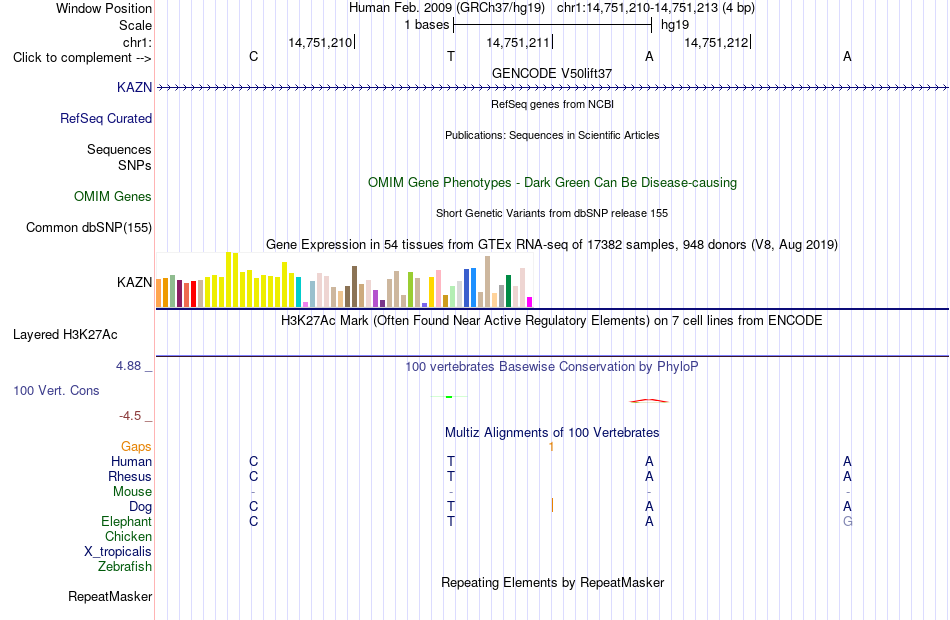Click Short Genetic Variants from dbSNP title
The width and height of the screenshot is (950, 620).
(x=552, y=213)
